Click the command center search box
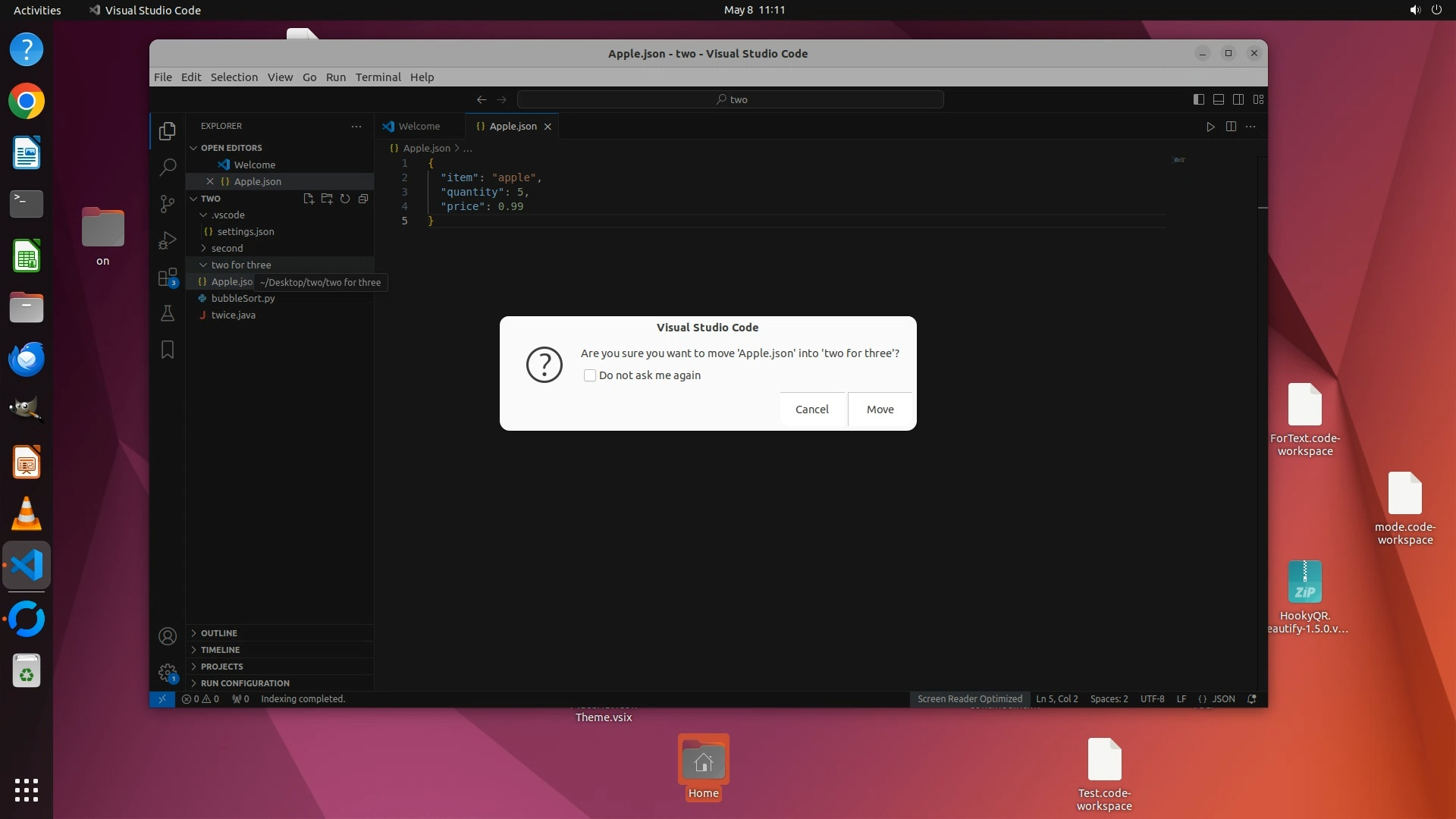 click(730, 99)
